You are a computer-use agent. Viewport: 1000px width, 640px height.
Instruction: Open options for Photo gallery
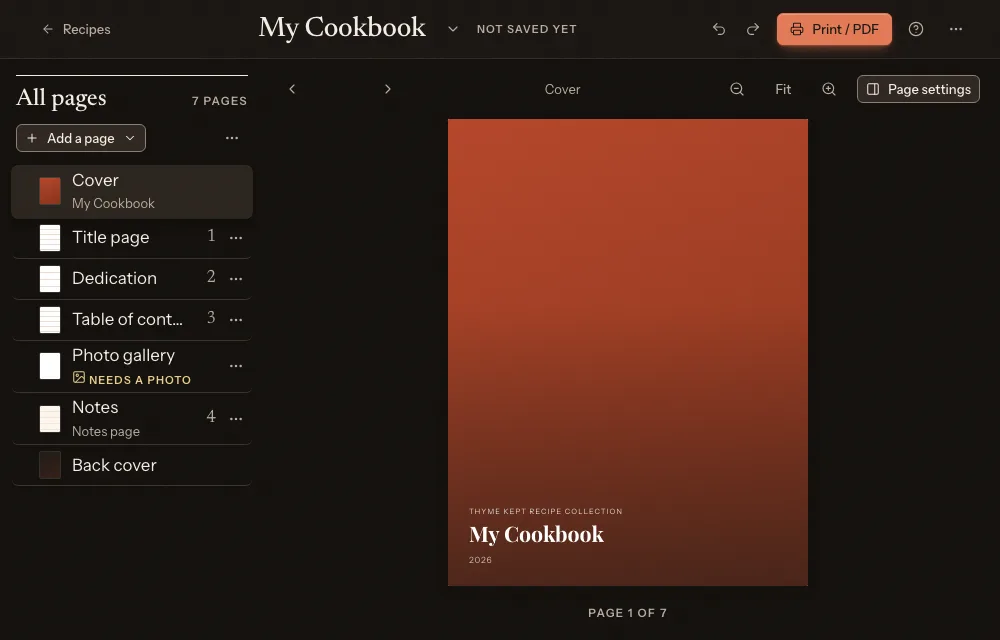[236, 366]
